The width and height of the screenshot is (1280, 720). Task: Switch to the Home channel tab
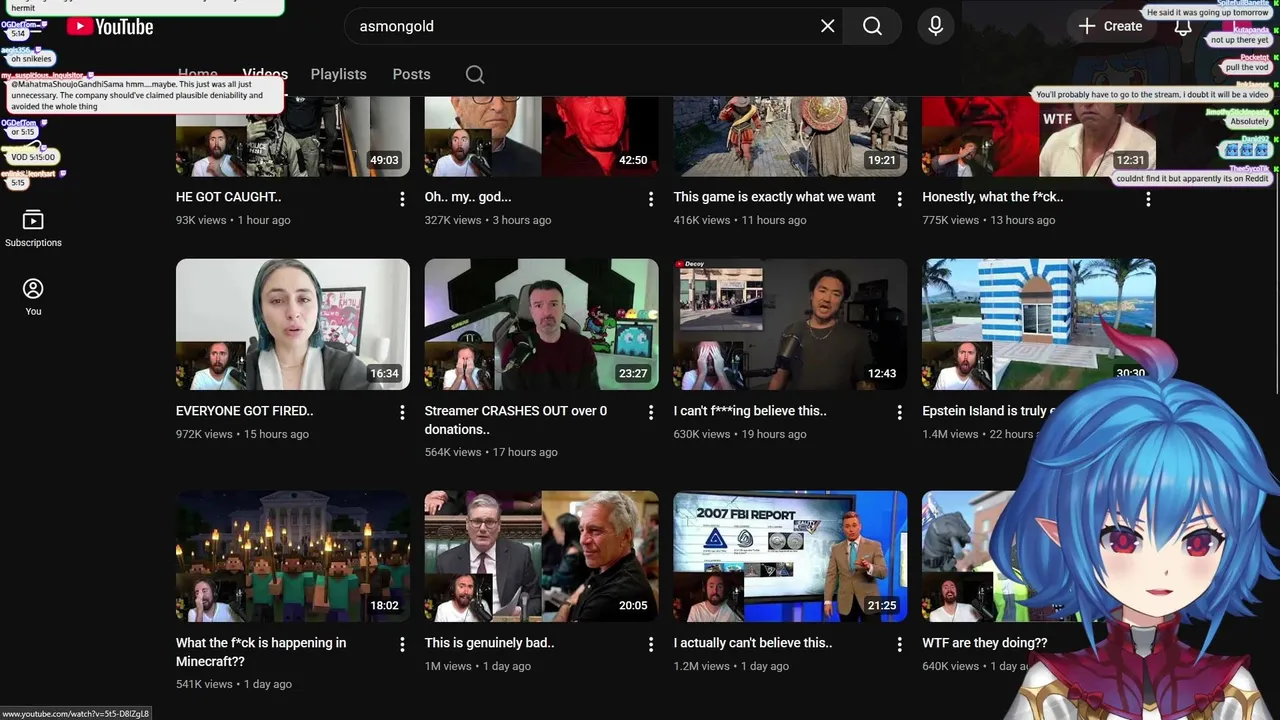[198, 74]
